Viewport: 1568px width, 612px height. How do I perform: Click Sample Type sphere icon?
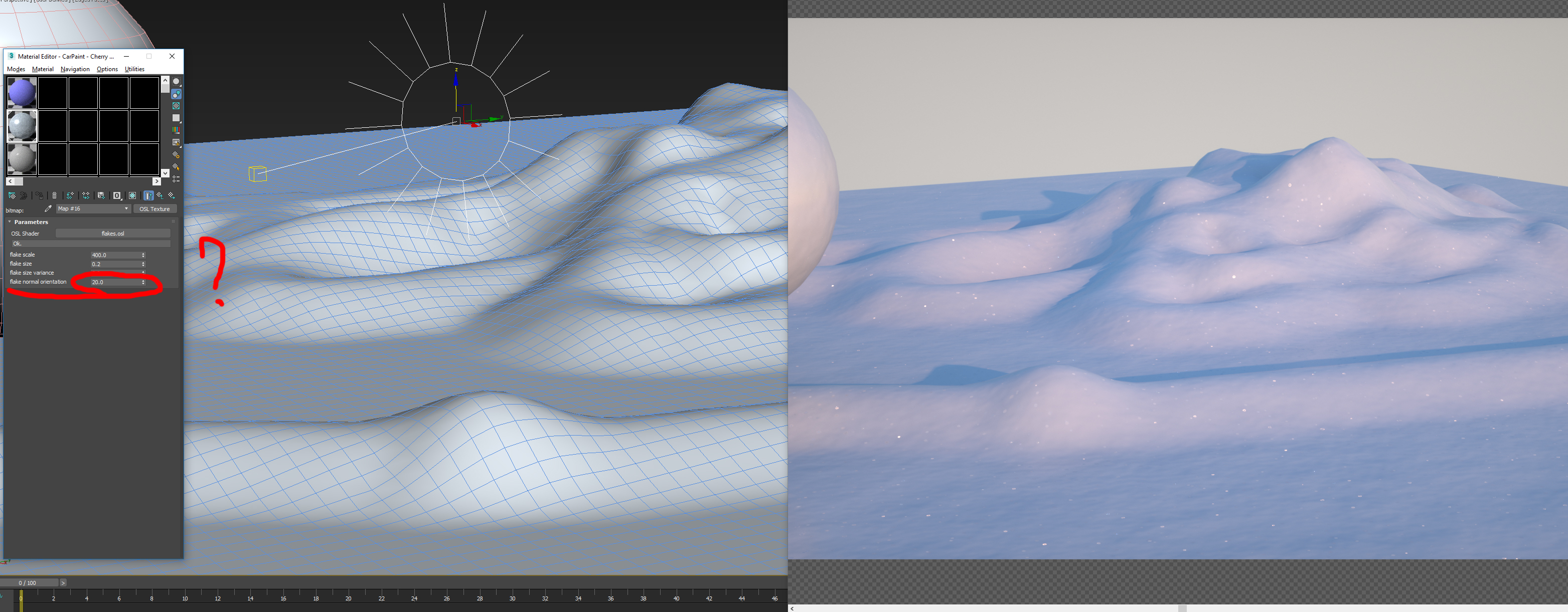pyautogui.click(x=177, y=82)
